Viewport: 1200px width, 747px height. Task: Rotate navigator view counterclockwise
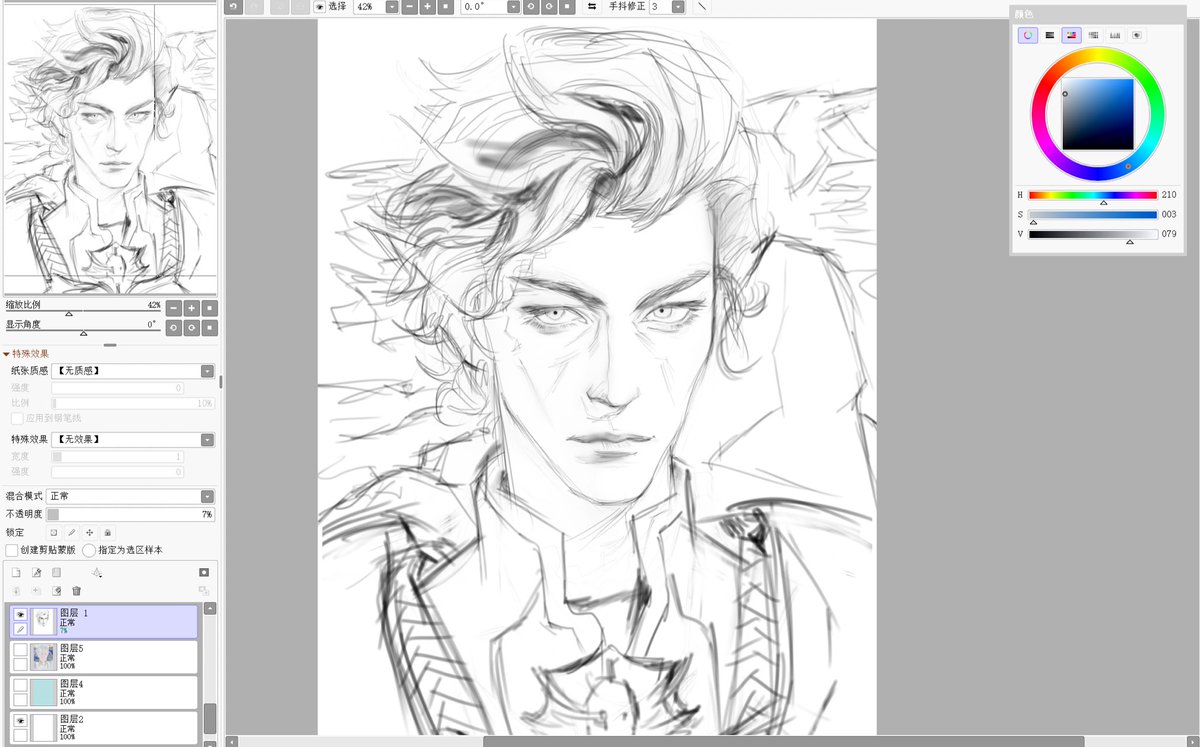173,328
